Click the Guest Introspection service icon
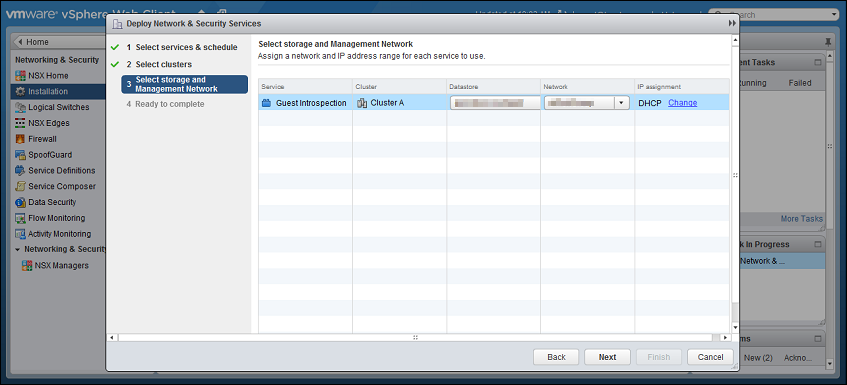847x385 pixels. (266, 103)
